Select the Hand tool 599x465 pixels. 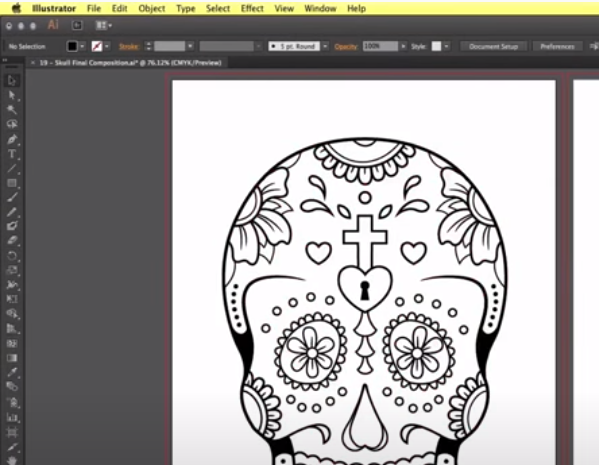click(11, 460)
